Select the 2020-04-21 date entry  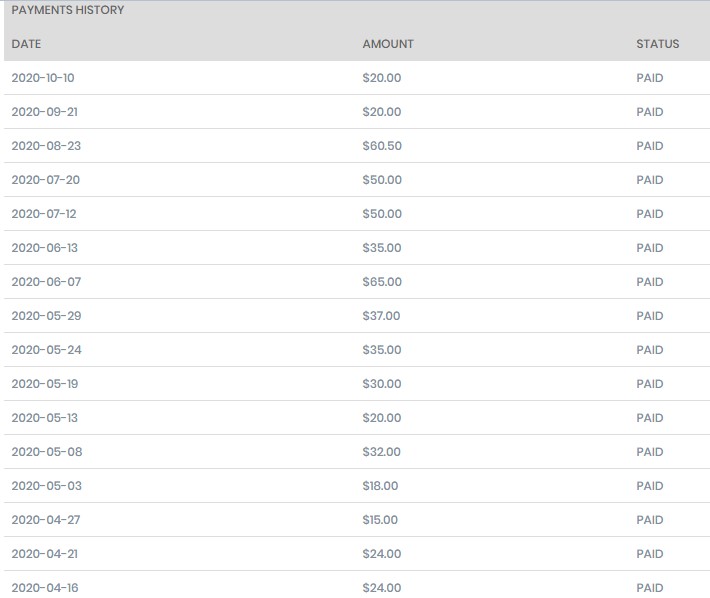44,554
